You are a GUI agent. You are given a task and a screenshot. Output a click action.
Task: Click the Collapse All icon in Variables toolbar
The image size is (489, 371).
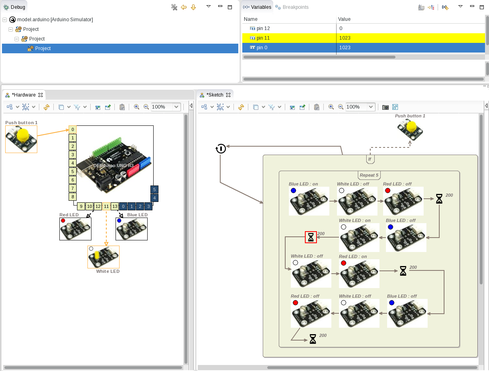click(x=445, y=7)
